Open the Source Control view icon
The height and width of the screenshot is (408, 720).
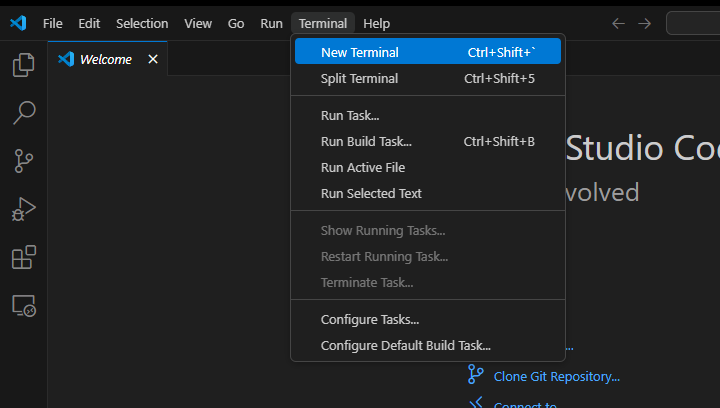[23, 161]
